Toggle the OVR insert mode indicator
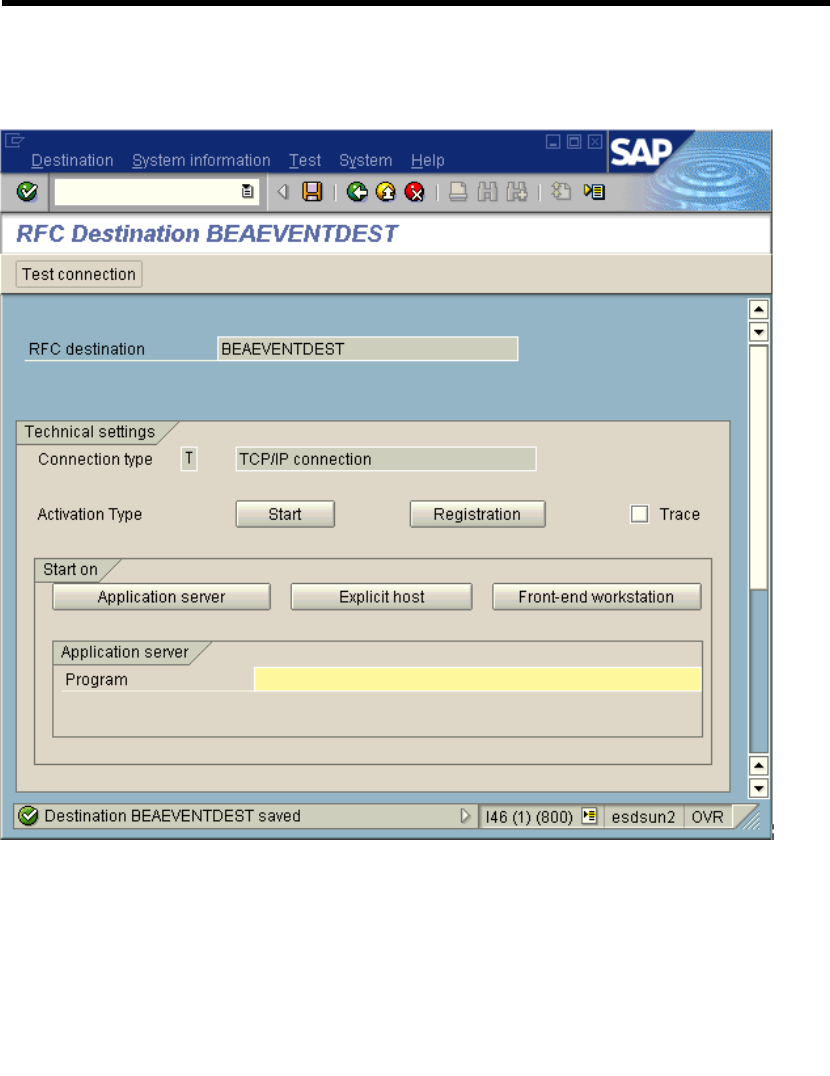This screenshot has height=1076, width=830. point(707,817)
